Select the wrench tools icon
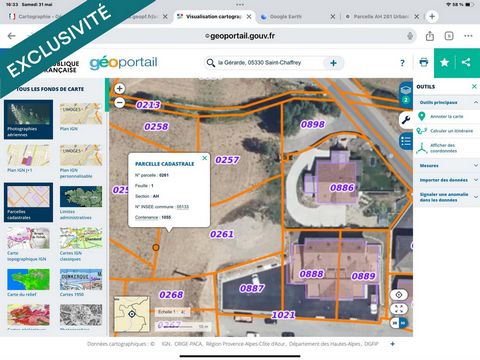Image resolution: width=480 pixels, height=360 pixels. (x=406, y=119)
